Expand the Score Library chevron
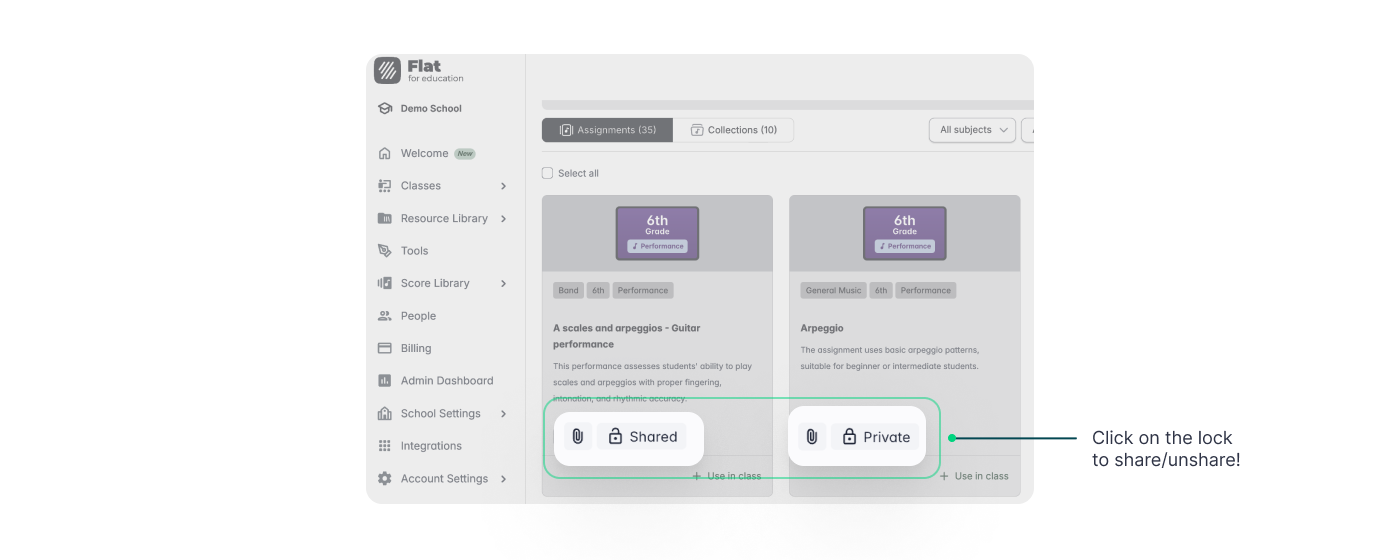The height and width of the screenshot is (560, 1400). [503, 284]
